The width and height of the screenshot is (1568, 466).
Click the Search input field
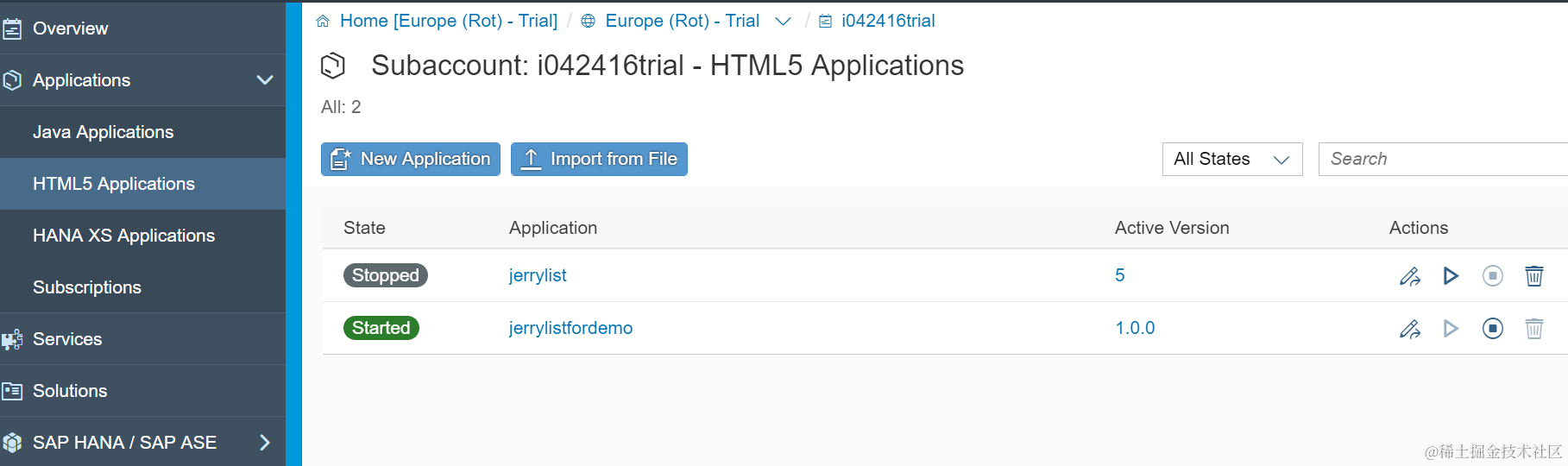[1441, 159]
